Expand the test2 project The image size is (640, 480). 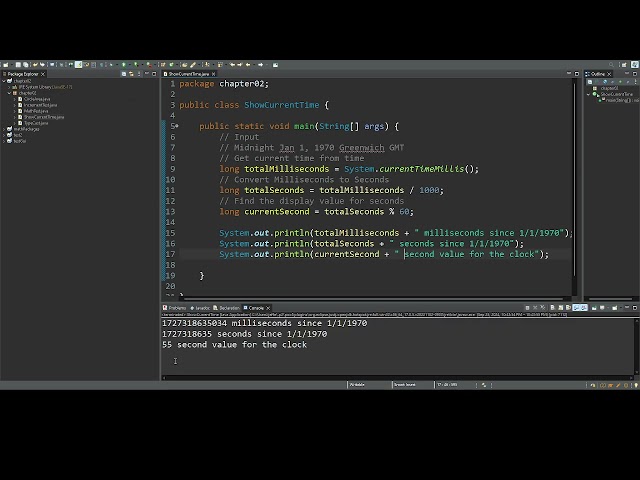(x=4, y=135)
